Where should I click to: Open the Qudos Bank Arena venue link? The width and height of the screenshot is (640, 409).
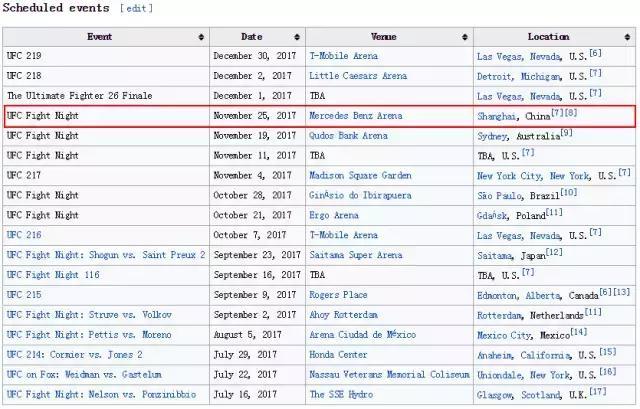tap(348, 136)
